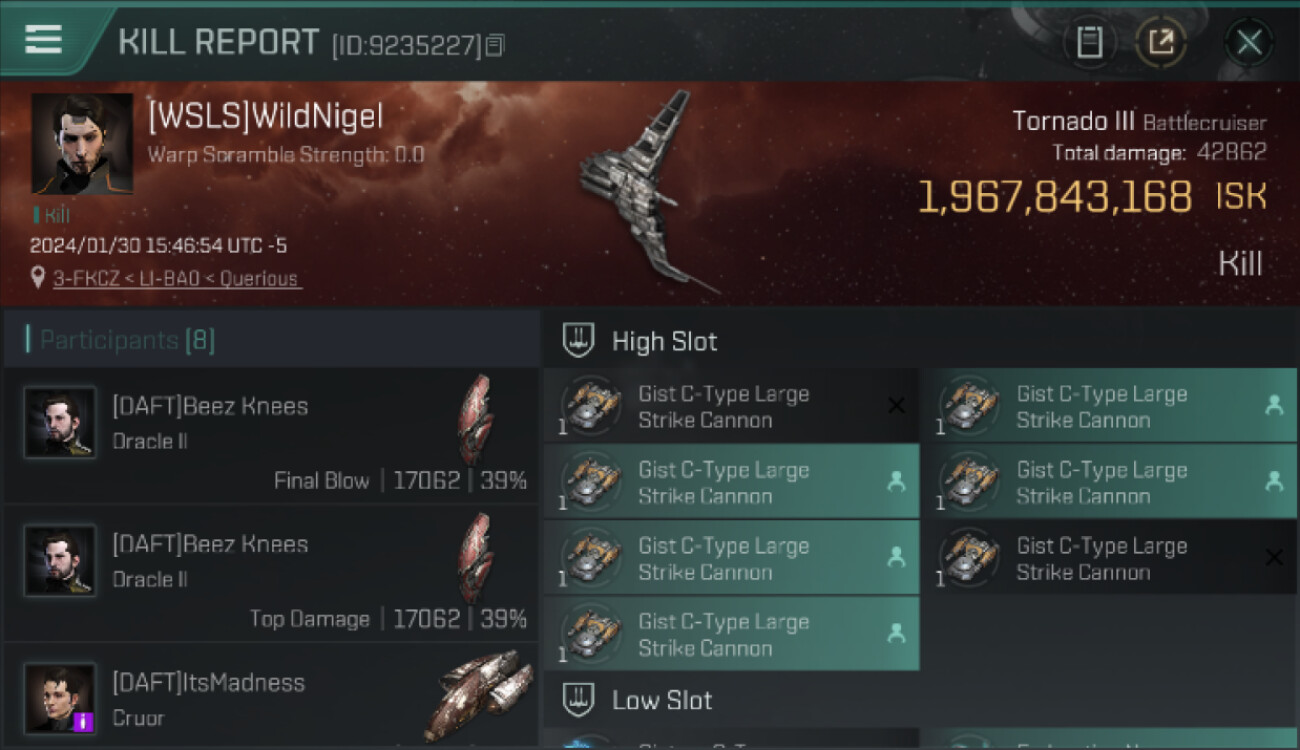The width and height of the screenshot is (1300, 750).
Task: View Beez Knees Top Damage entry
Action: (x=270, y=574)
